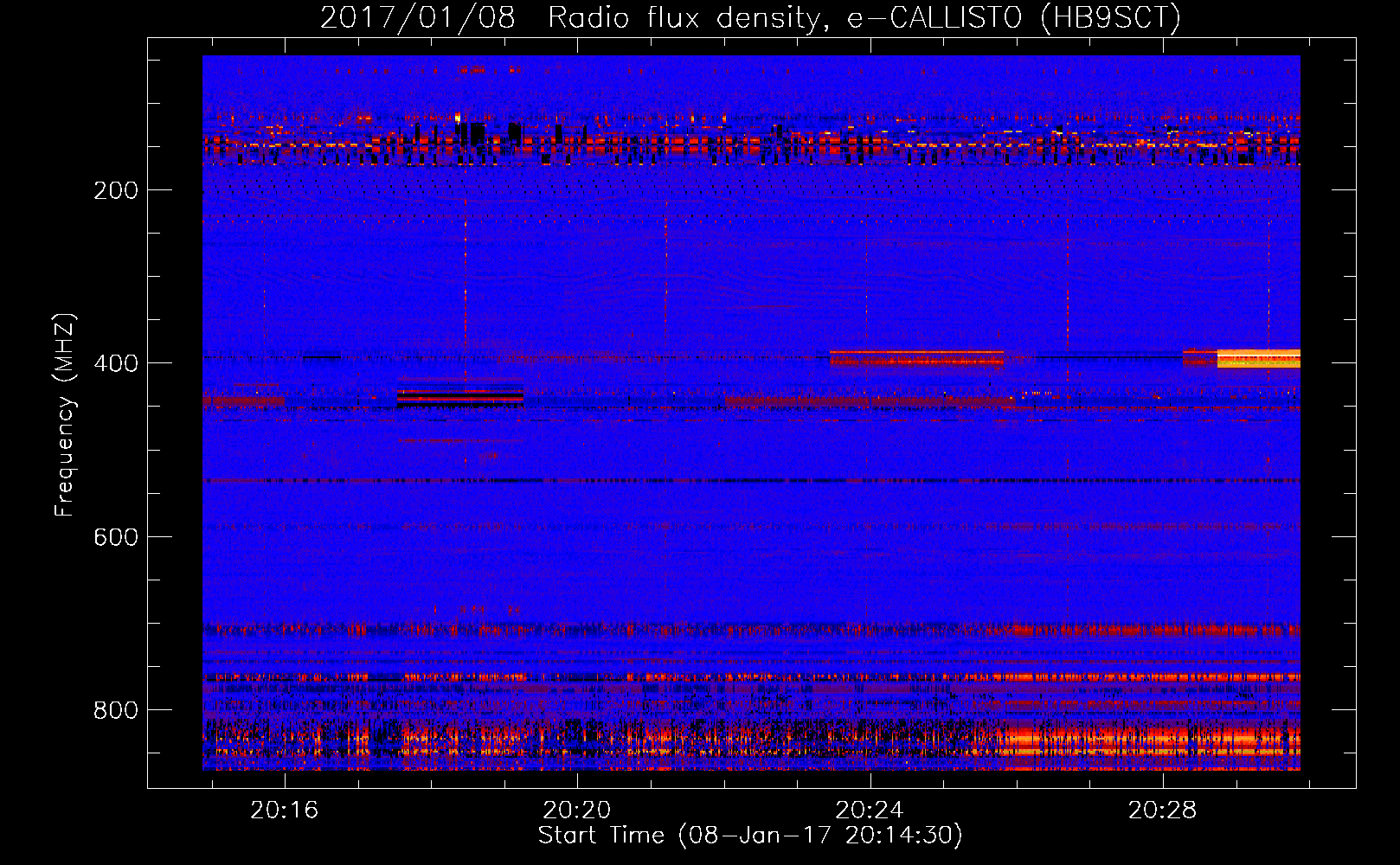This screenshot has height=865, width=1400.
Task: Click the 20:24 time tick label
Action: (x=870, y=810)
